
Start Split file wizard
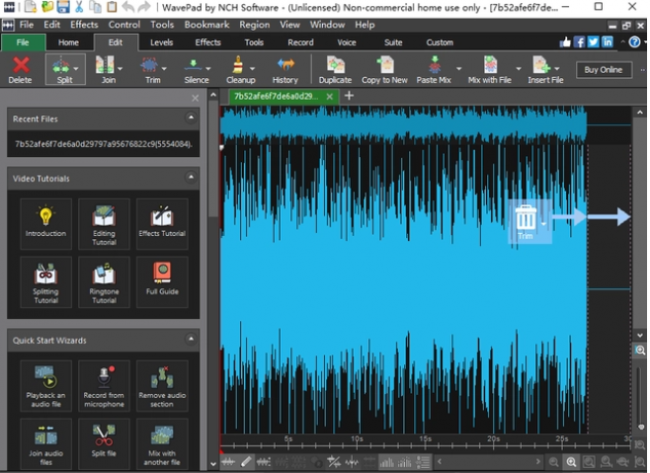104,444
